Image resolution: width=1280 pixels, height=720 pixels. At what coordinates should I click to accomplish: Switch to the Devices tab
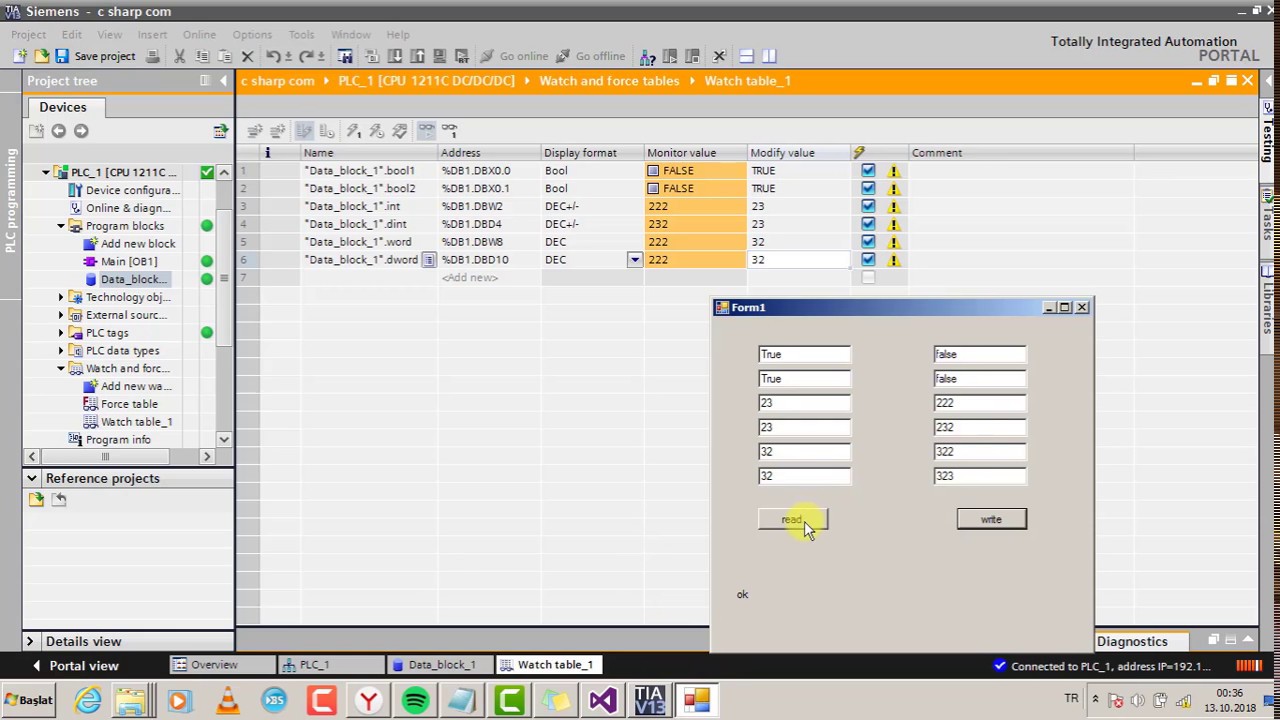point(63,107)
